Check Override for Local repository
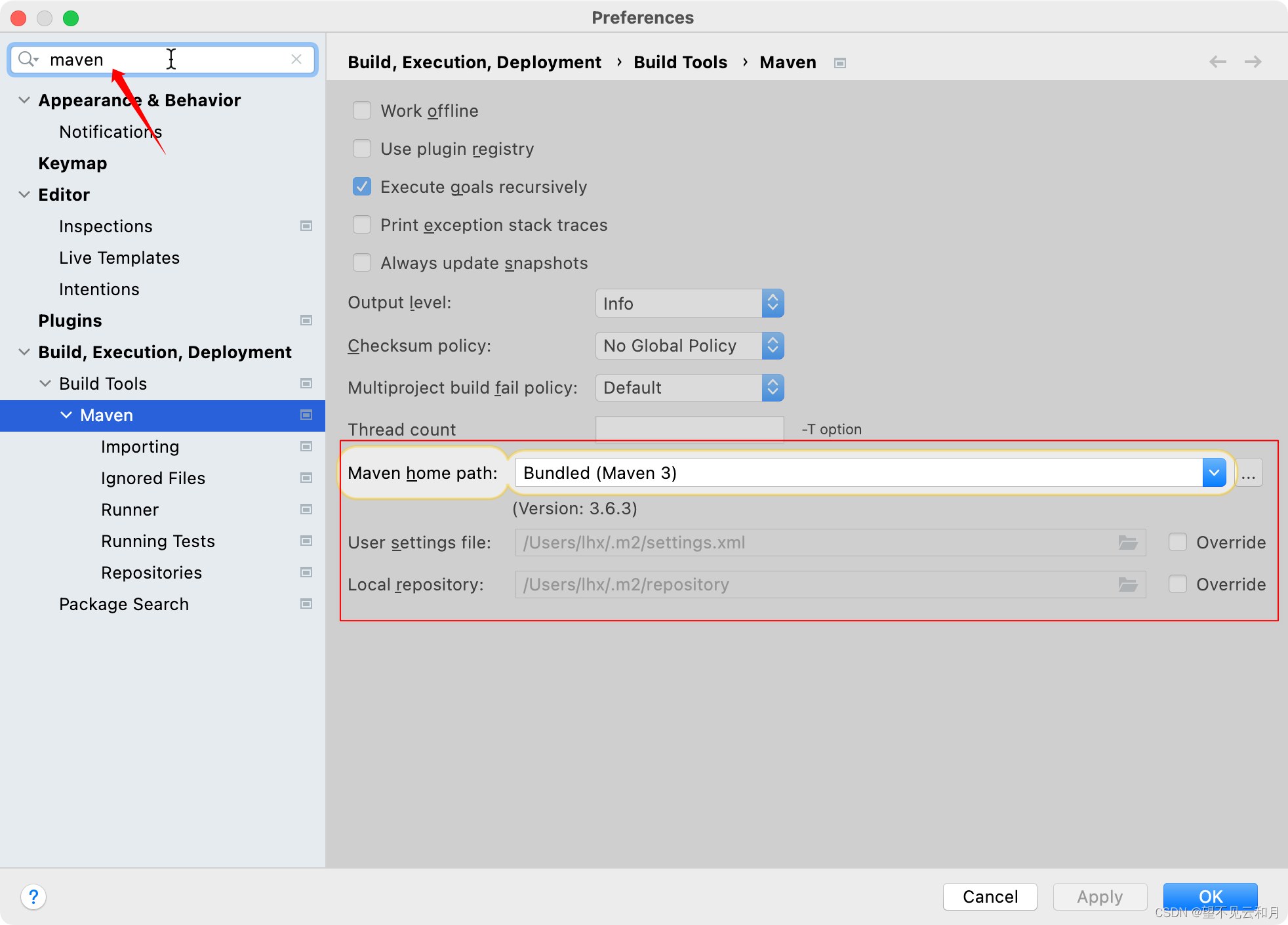Image resolution: width=1288 pixels, height=925 pixels. (1178, 584)
